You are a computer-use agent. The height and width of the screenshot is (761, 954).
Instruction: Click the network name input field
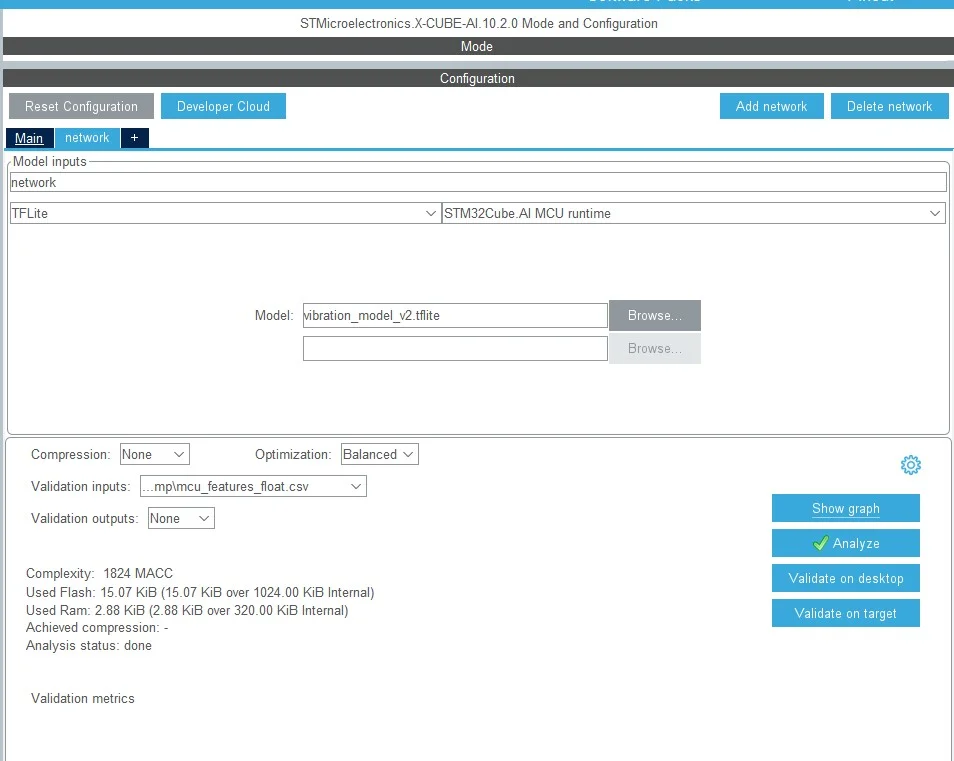coord(478,182)
